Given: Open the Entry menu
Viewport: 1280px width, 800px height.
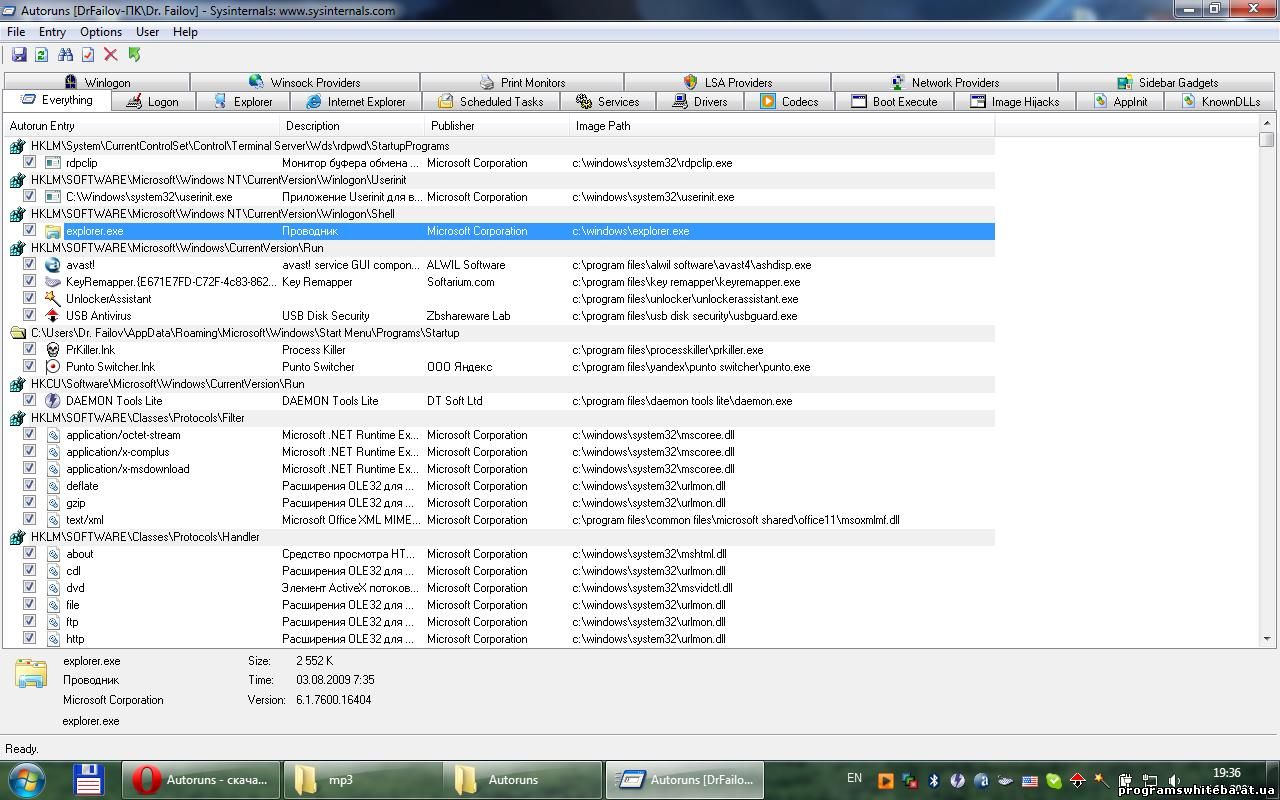Looking at the screenshot, I should coord(52,32).
